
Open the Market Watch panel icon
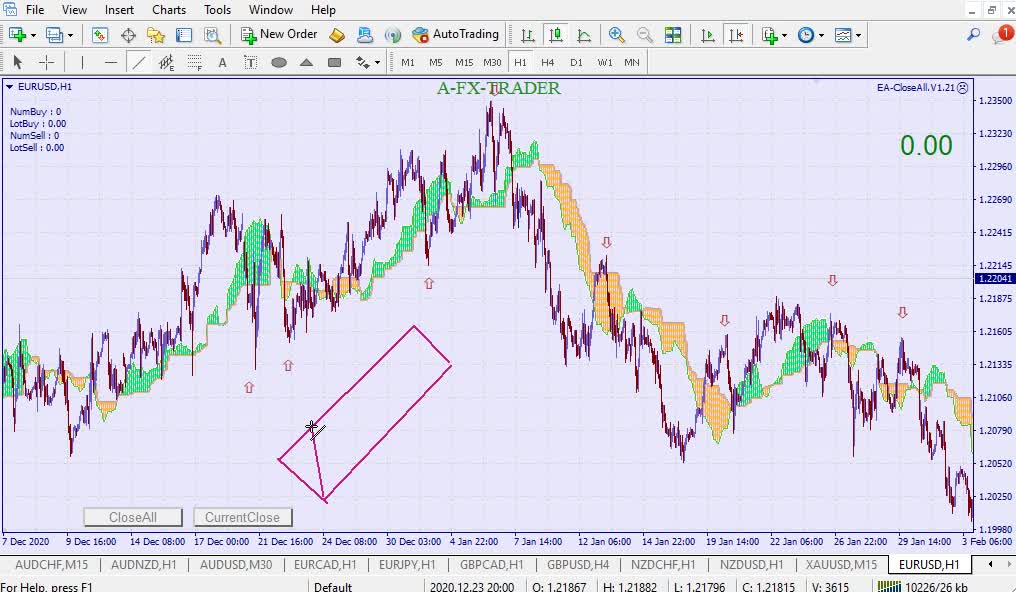pyautogui.click(x=99, y=35)
